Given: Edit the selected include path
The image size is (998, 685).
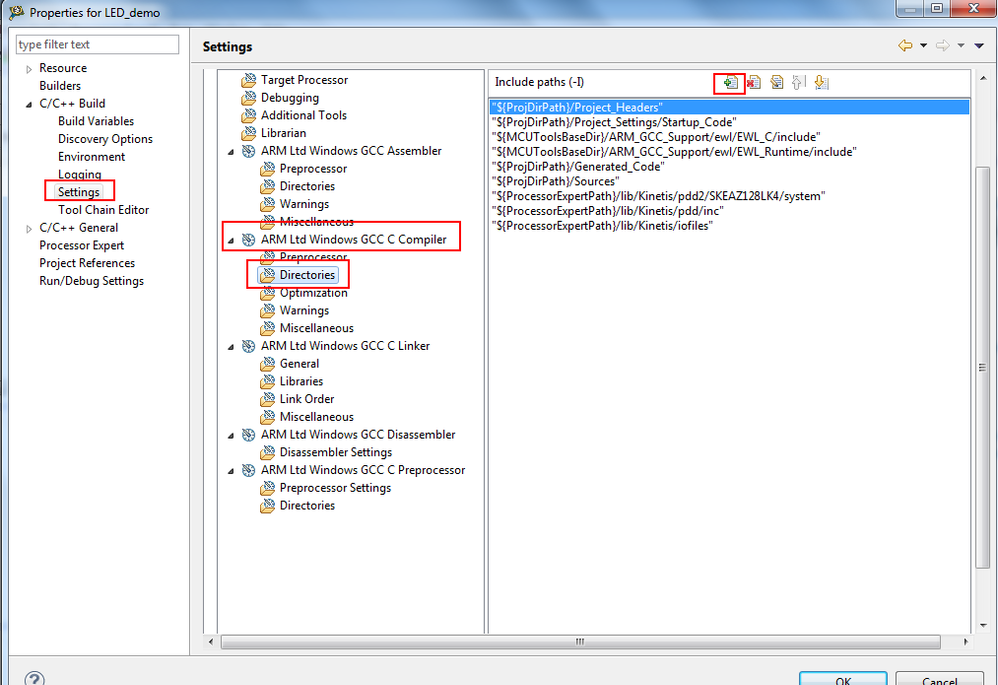Looking at the screenshot, I should tap(776, 83).
